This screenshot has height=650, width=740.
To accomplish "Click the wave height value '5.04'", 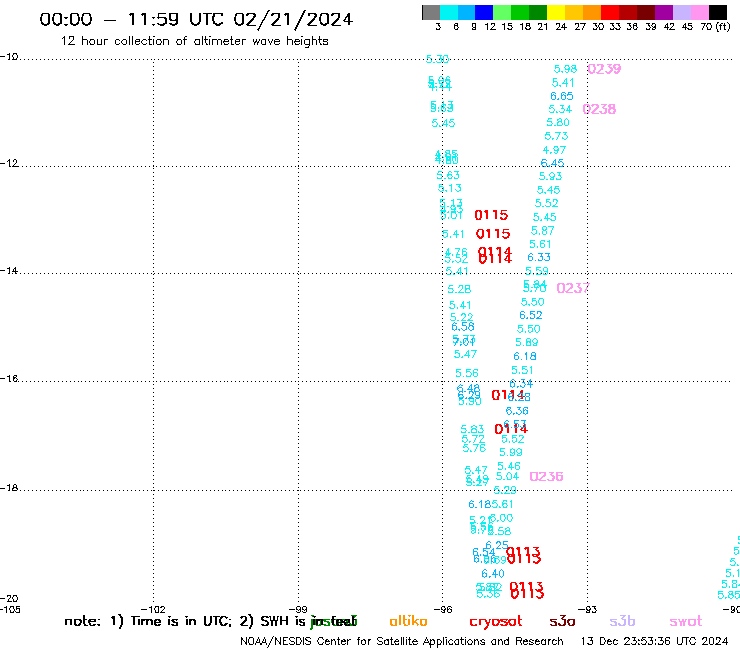I will click(x=507, y=477).
